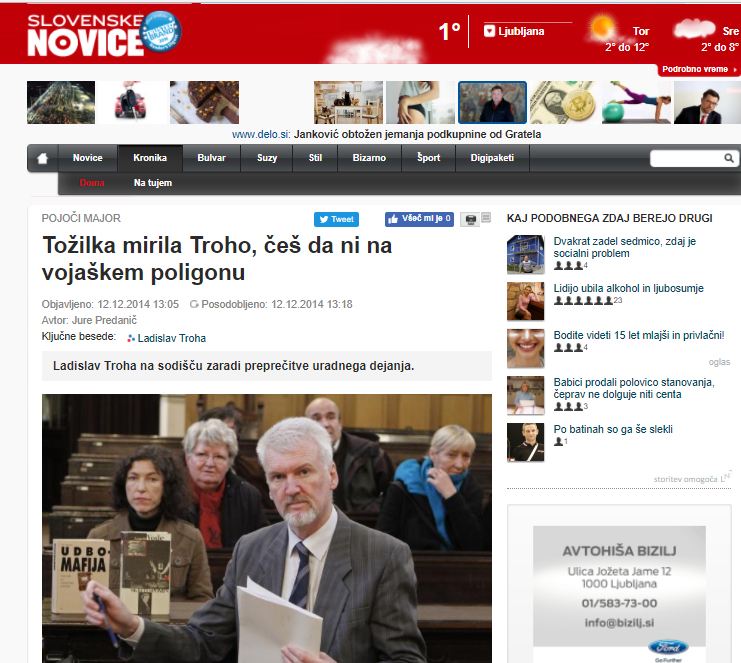
Task: Open the Bulvar menu section
Action: [211, 158]
